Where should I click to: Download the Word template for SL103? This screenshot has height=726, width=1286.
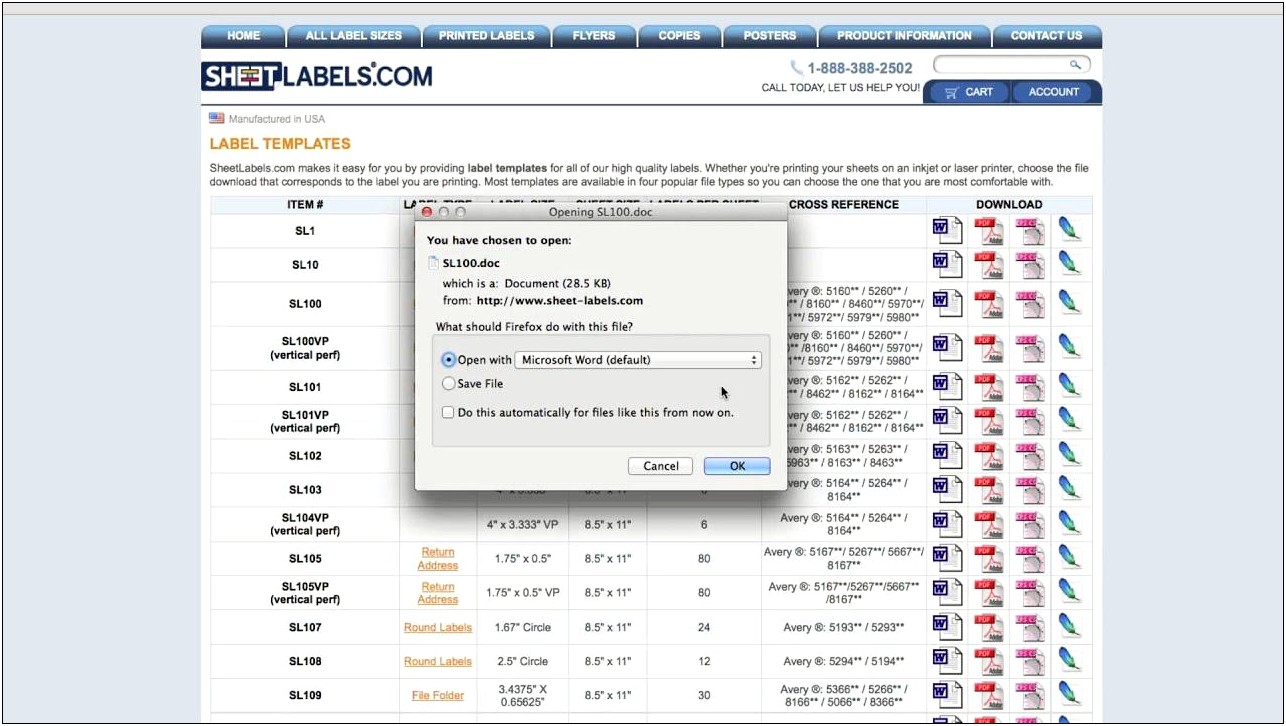(947, 489)
